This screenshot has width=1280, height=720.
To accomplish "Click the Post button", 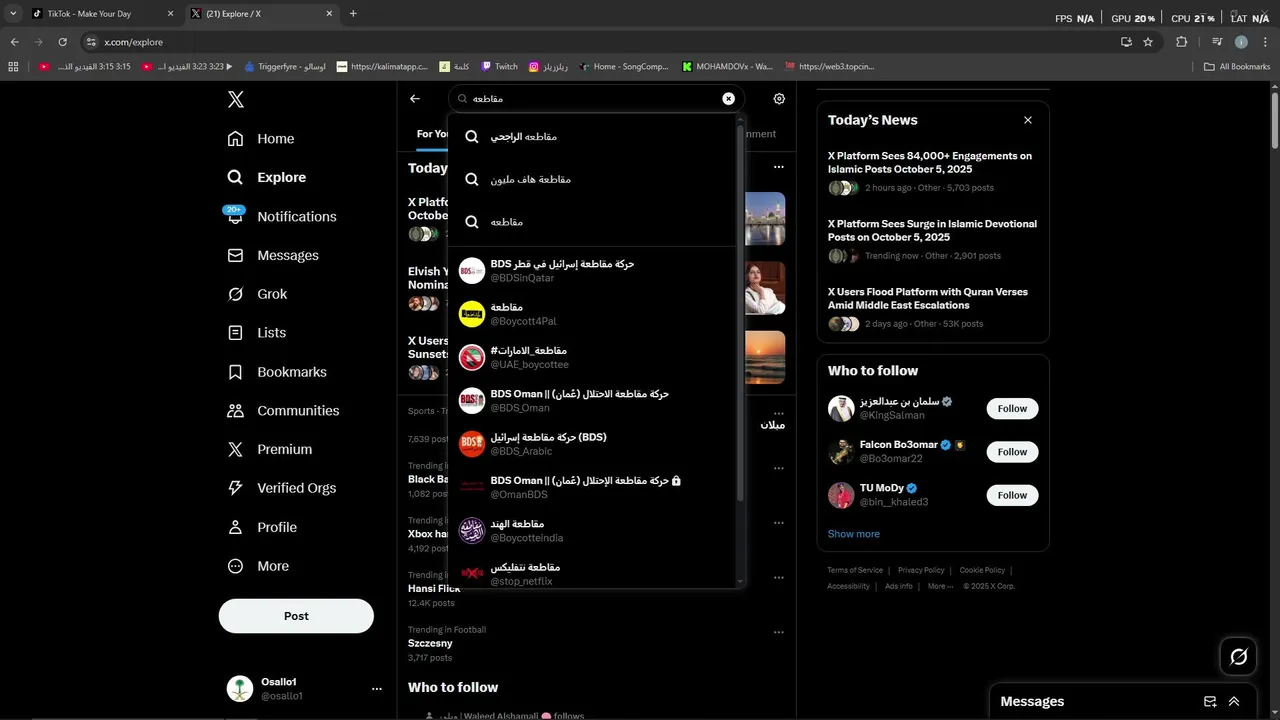I will [296, 616].
